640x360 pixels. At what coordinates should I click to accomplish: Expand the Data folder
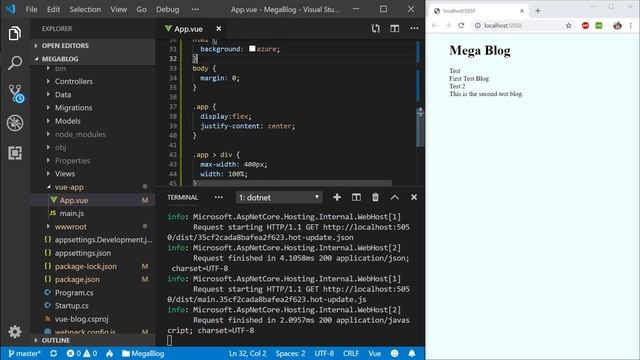click(63, 94)
